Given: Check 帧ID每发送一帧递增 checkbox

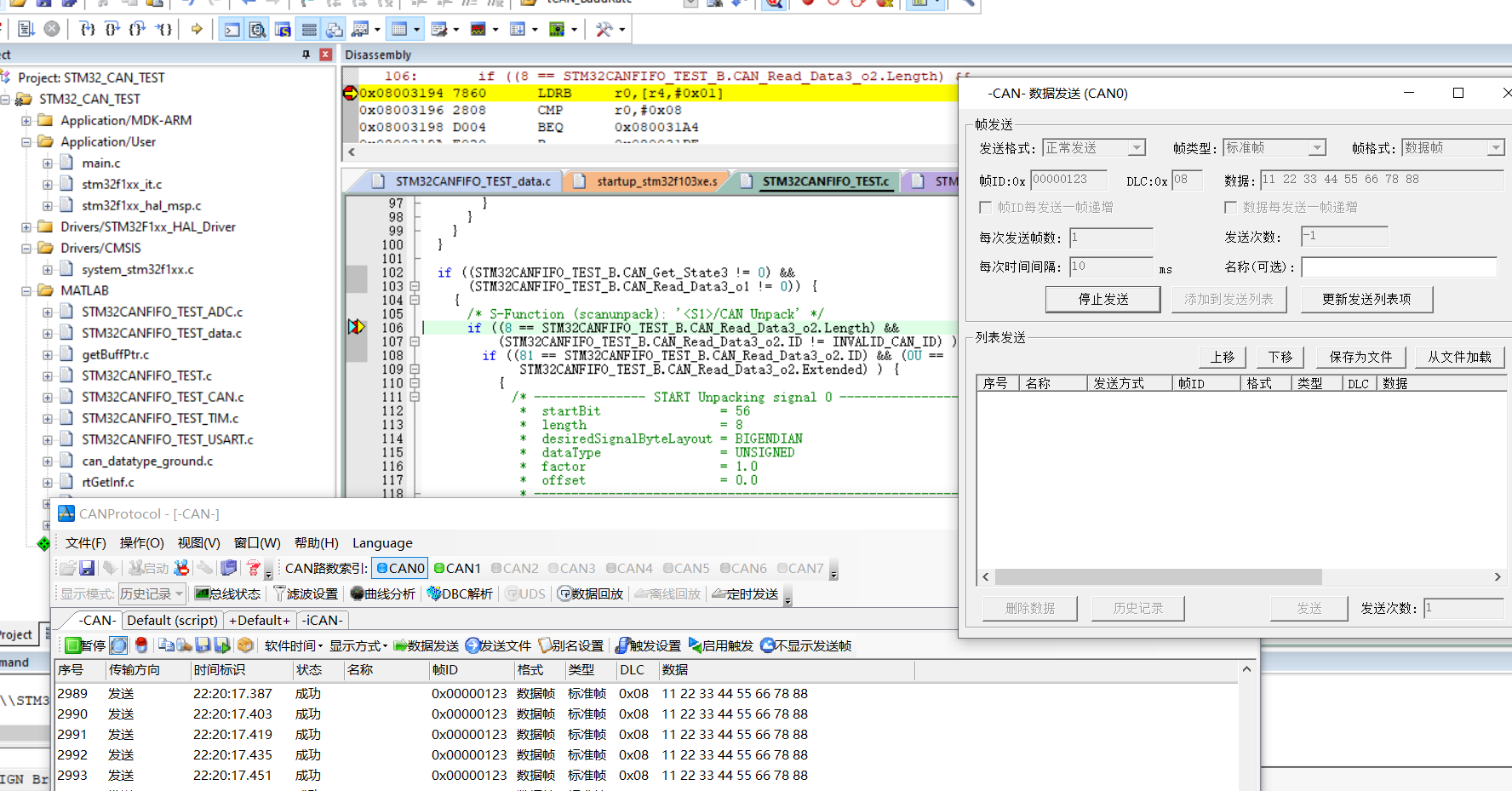Looking at the screenshot, I should 986,207.
